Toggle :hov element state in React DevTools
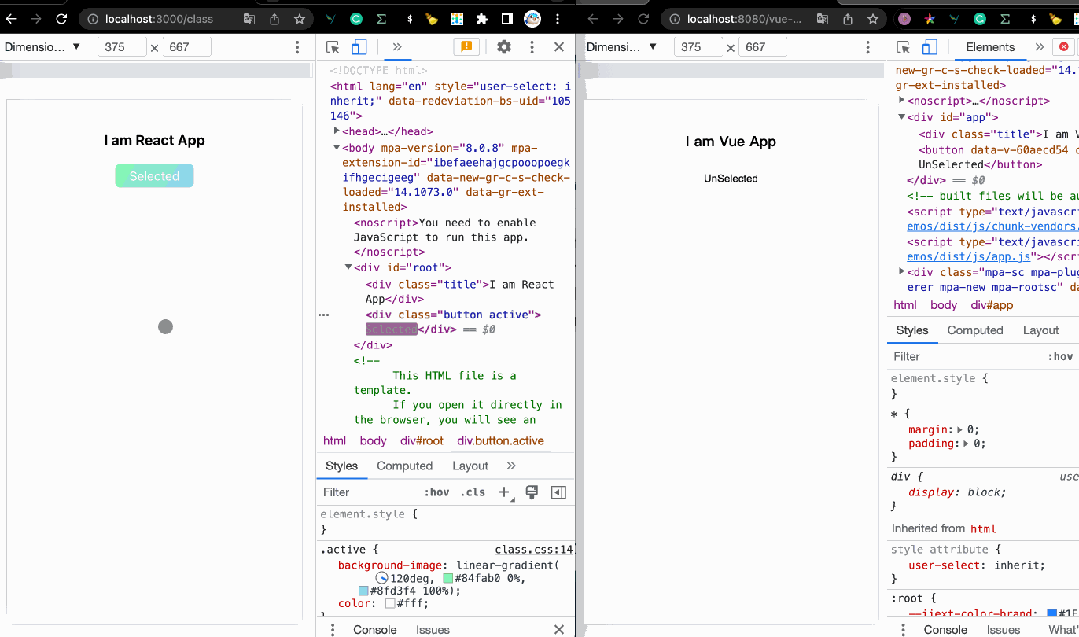This screenshot has width=1079, height=637. (436, 493)
